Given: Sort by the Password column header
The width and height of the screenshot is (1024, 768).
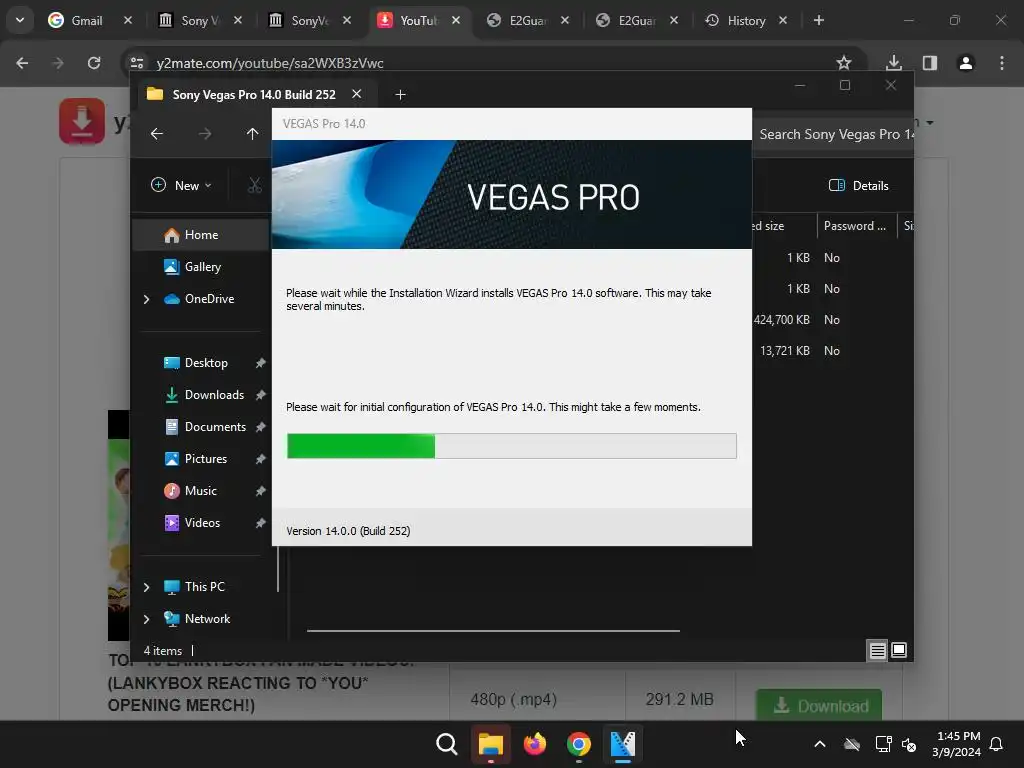Looking at the screenshot, I should [855, 226].
